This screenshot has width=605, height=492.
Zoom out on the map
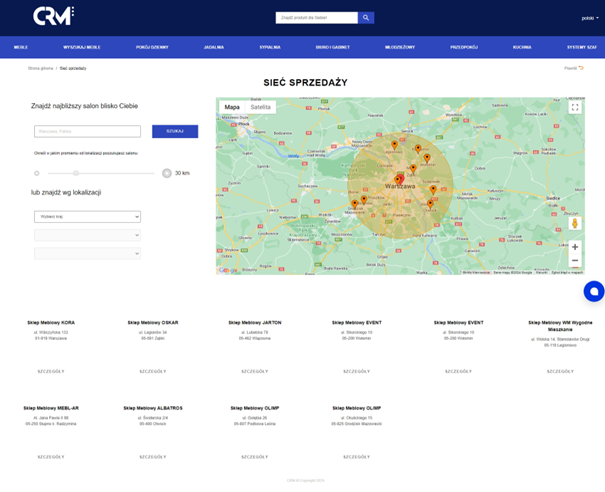click(x=575, y=261)
